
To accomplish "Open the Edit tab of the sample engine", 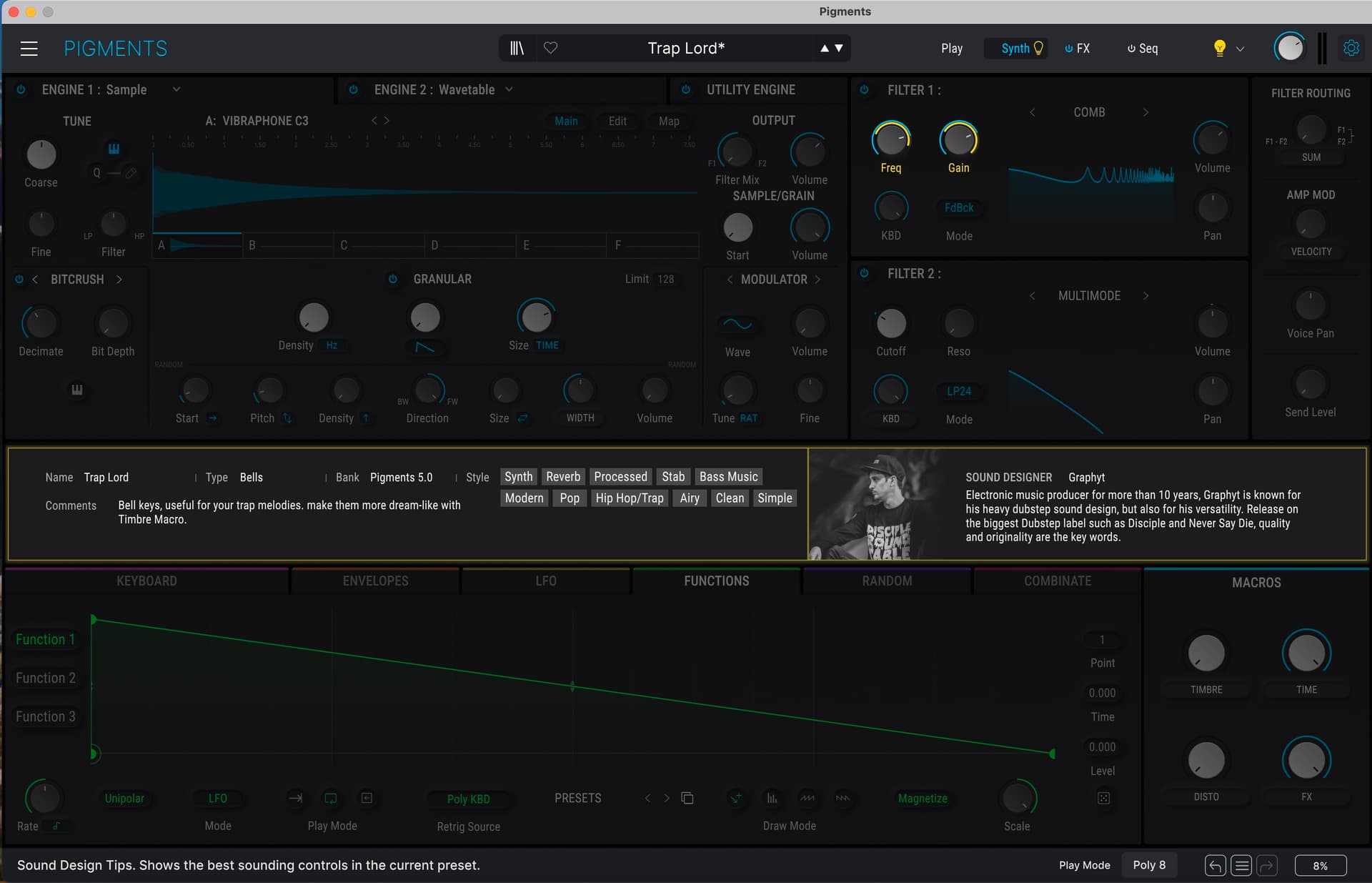I will click(617, 121).
